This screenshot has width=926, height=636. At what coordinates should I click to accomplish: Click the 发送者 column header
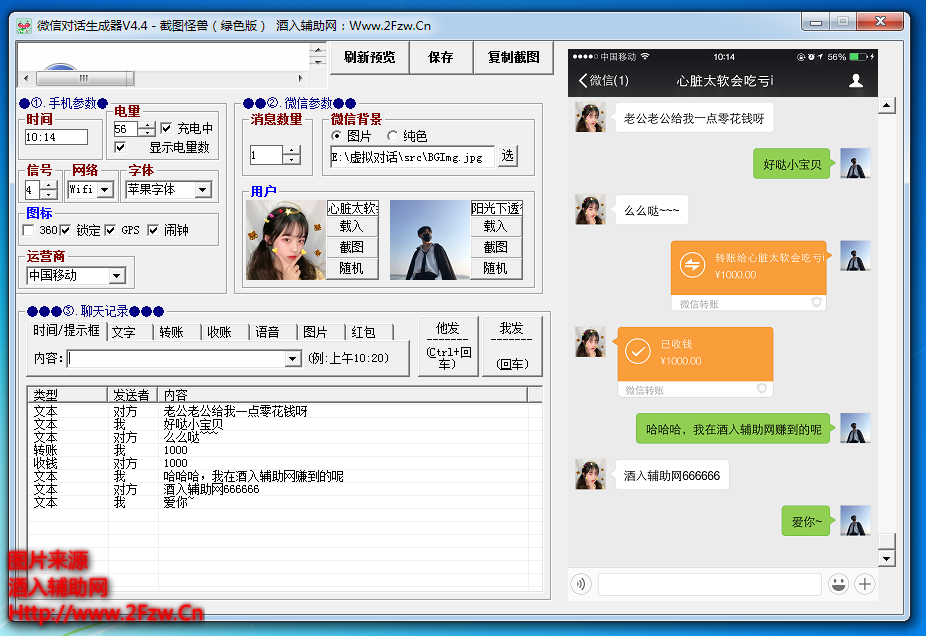[x=132, y=394]
